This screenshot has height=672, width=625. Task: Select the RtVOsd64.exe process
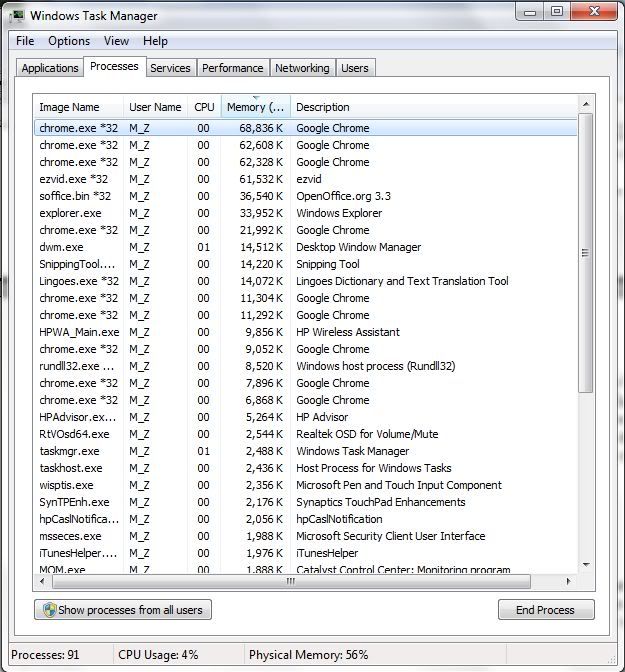(x=305, y=434)
